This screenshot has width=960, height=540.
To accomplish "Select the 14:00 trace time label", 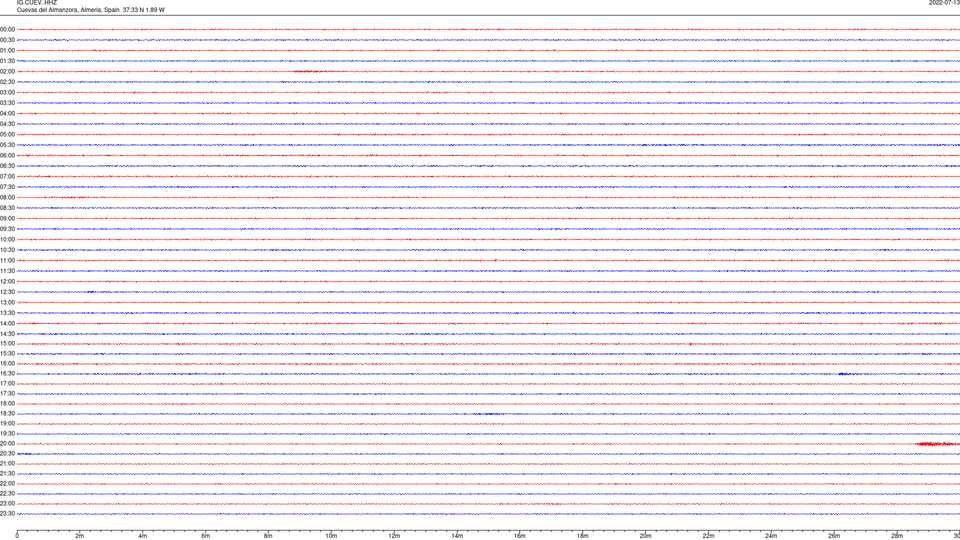I will (x=7, y=323).
